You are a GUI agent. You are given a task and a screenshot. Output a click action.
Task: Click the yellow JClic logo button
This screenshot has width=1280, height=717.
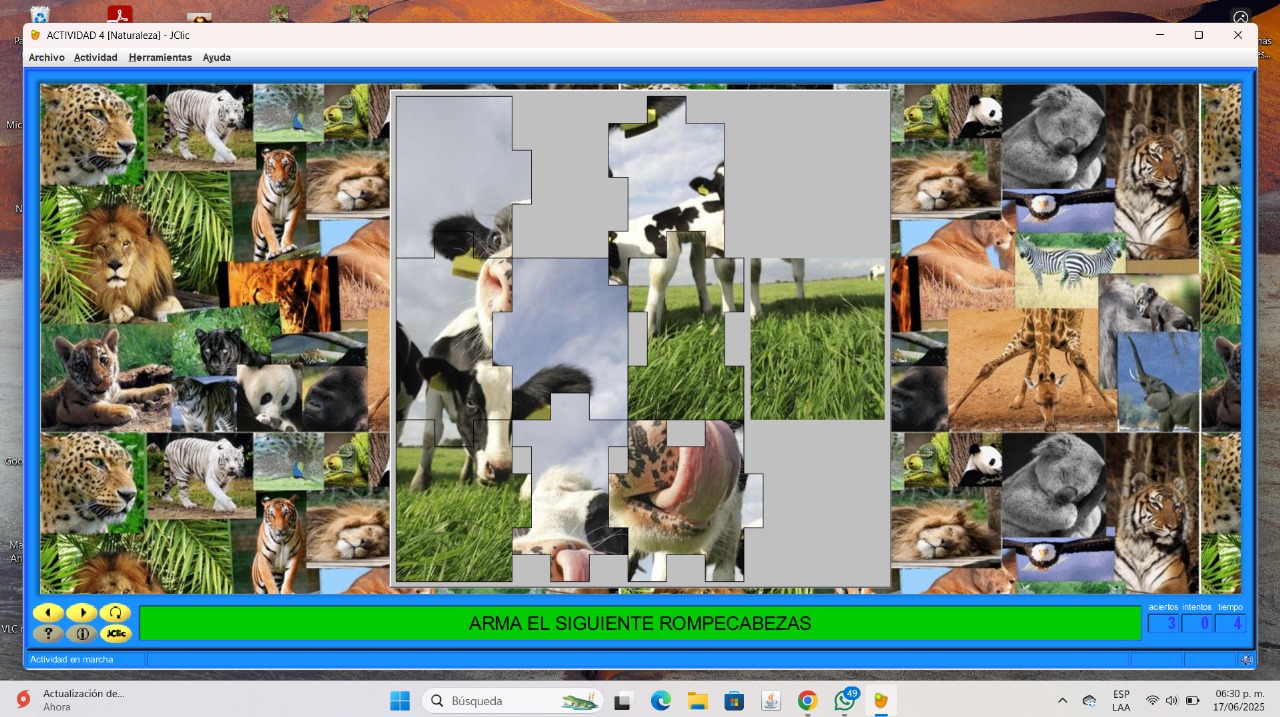click(x=116, y=633)
